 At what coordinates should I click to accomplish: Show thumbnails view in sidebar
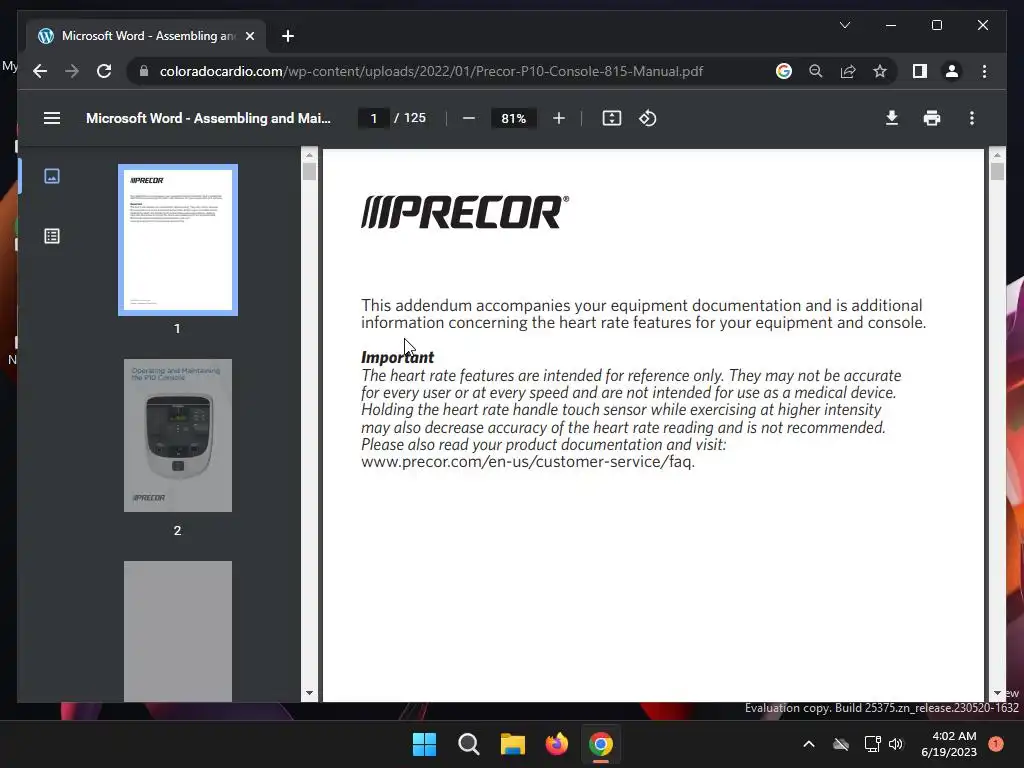click(x=52, y=176)
